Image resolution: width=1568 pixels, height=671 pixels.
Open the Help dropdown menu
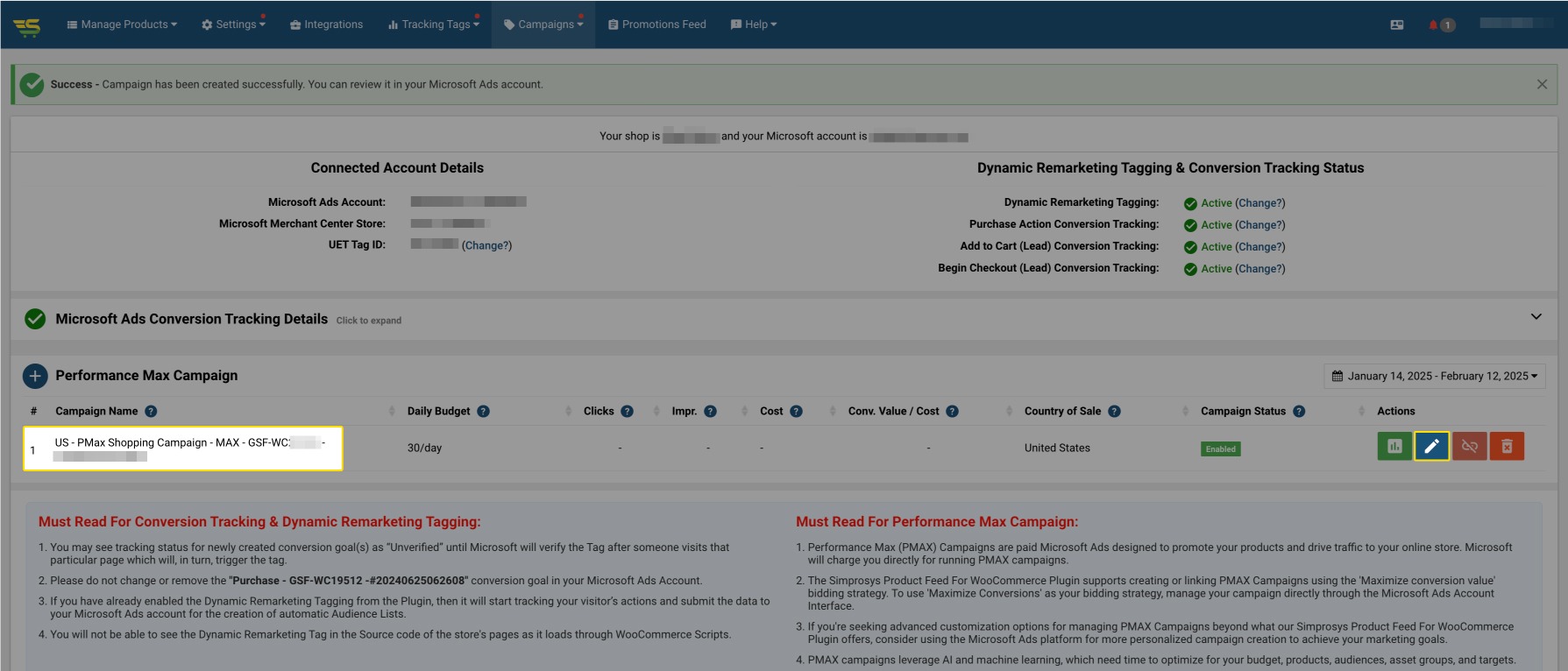click(x=754, y=25)
